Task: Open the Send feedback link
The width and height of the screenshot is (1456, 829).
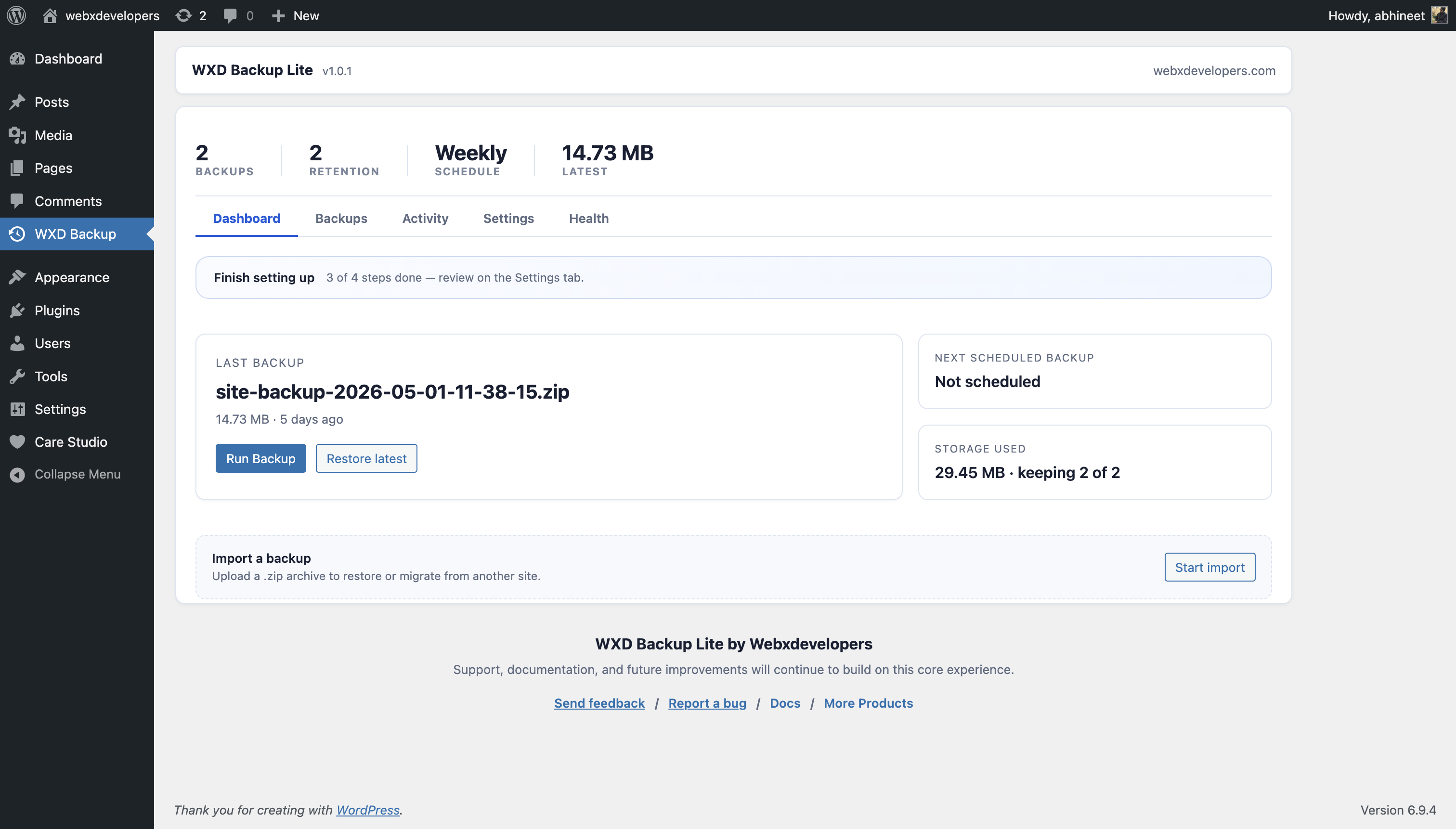Action: click(599, 703)
